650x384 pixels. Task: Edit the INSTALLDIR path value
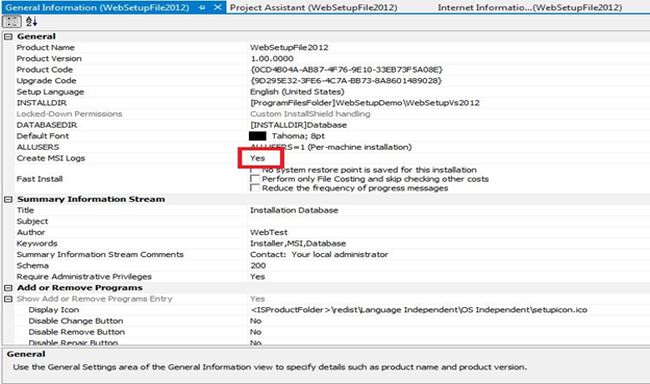click(x=365, y=103)
